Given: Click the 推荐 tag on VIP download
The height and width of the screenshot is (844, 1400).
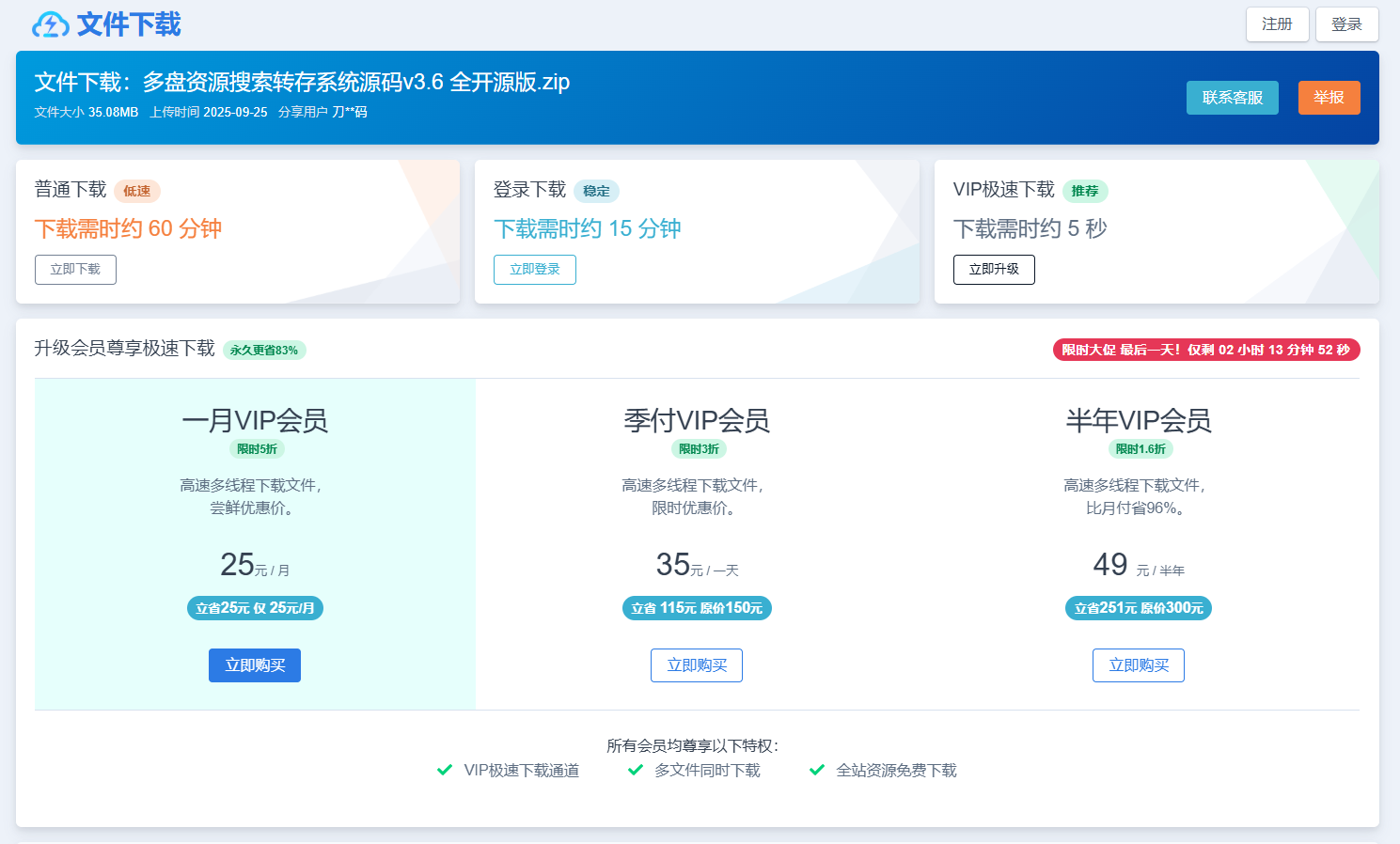Looking at the screenshot, I should [1085, 191].
